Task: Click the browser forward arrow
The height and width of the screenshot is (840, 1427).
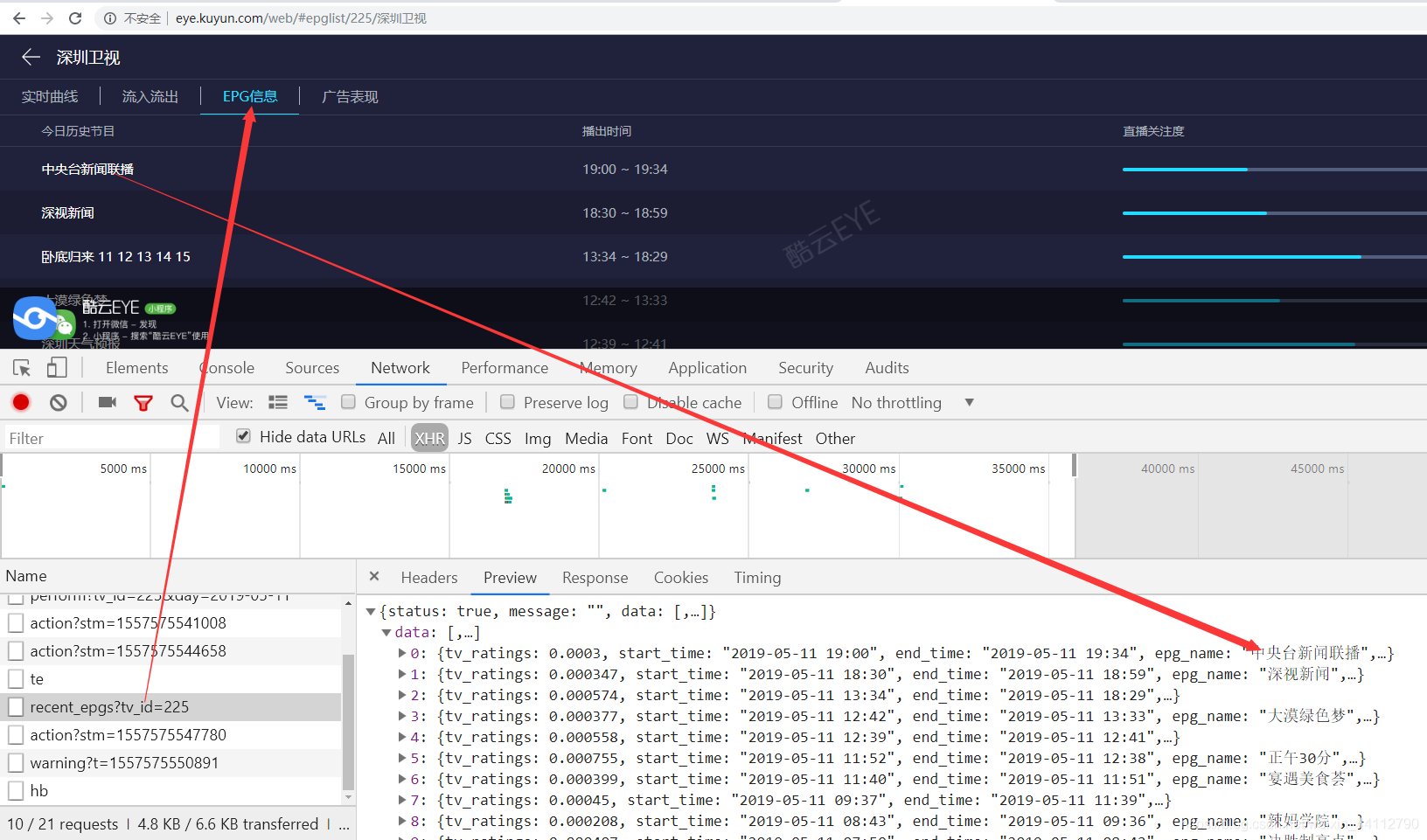Action: (x=47, y=17)
